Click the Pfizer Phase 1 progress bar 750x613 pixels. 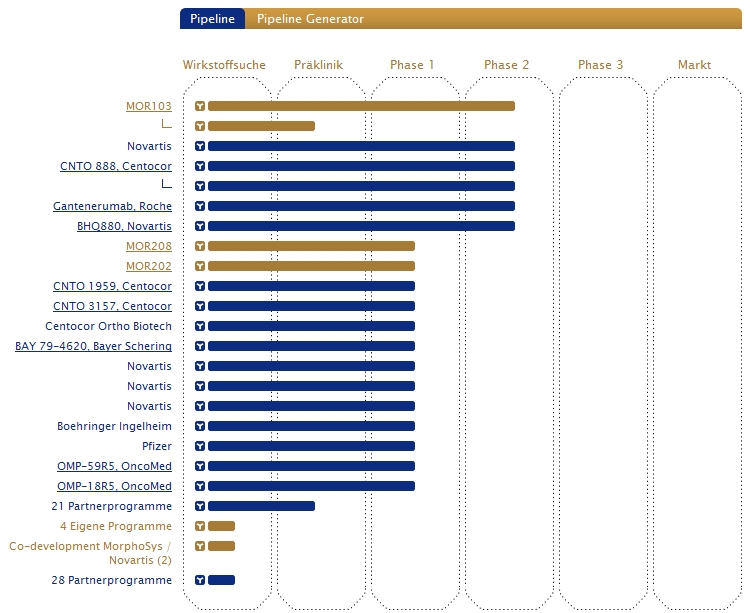[x=311, y=446]
